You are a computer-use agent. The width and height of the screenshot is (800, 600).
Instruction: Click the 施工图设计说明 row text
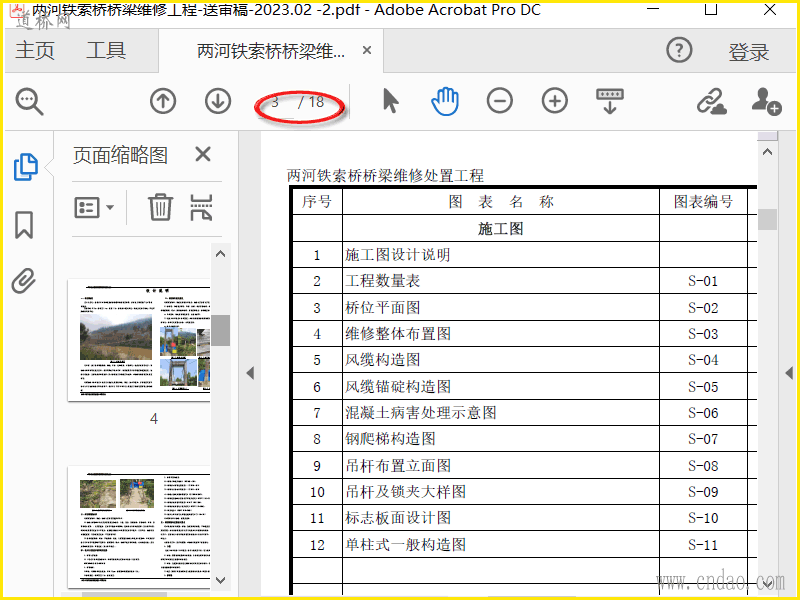(397, 255)
